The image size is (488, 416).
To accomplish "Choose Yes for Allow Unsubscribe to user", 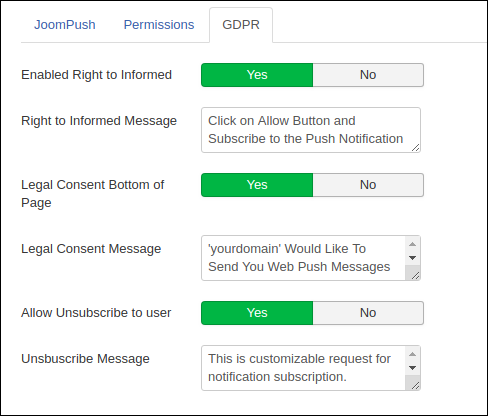I will [x=257, y=313].
